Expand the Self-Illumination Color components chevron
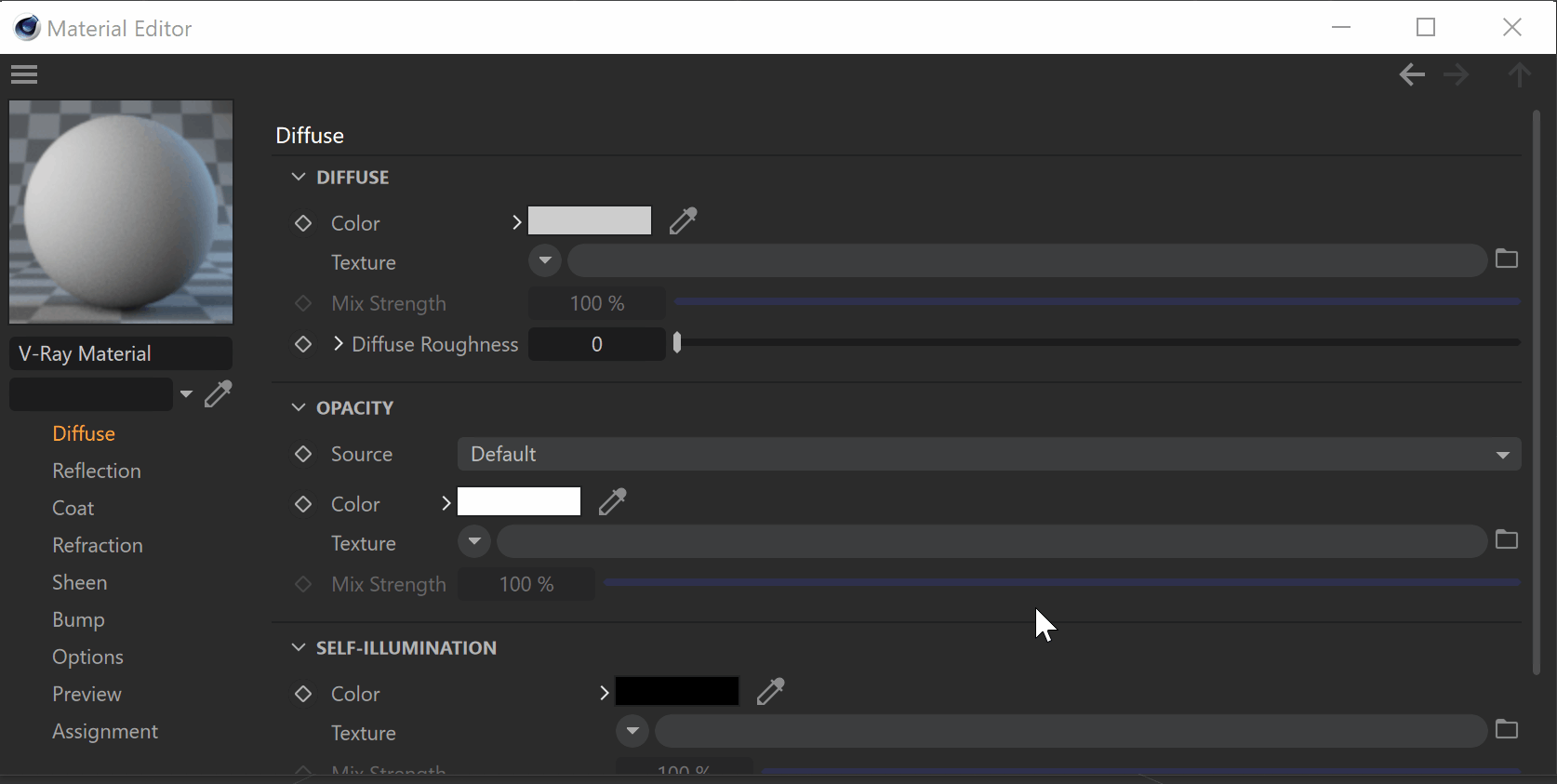This screenshot has height=784, width=1557. [605, 693]
